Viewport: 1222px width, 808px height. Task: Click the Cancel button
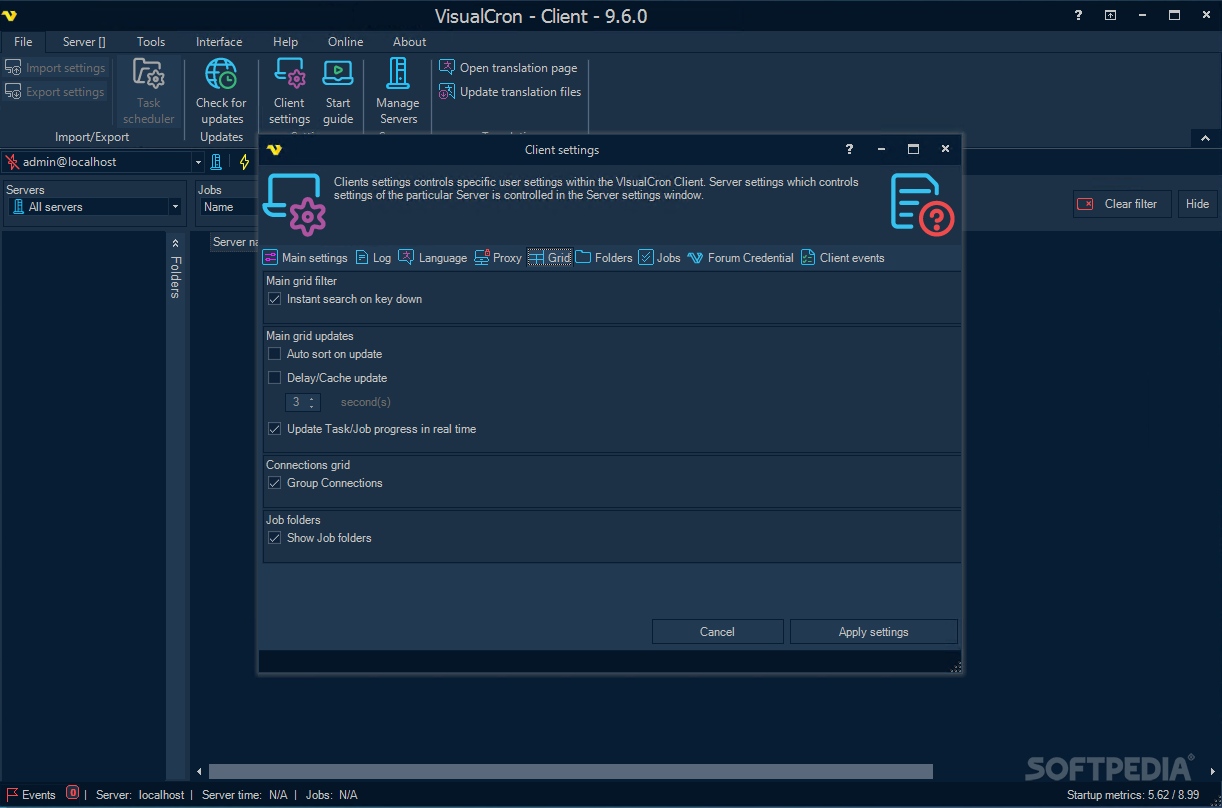click(x=718, y=632)
